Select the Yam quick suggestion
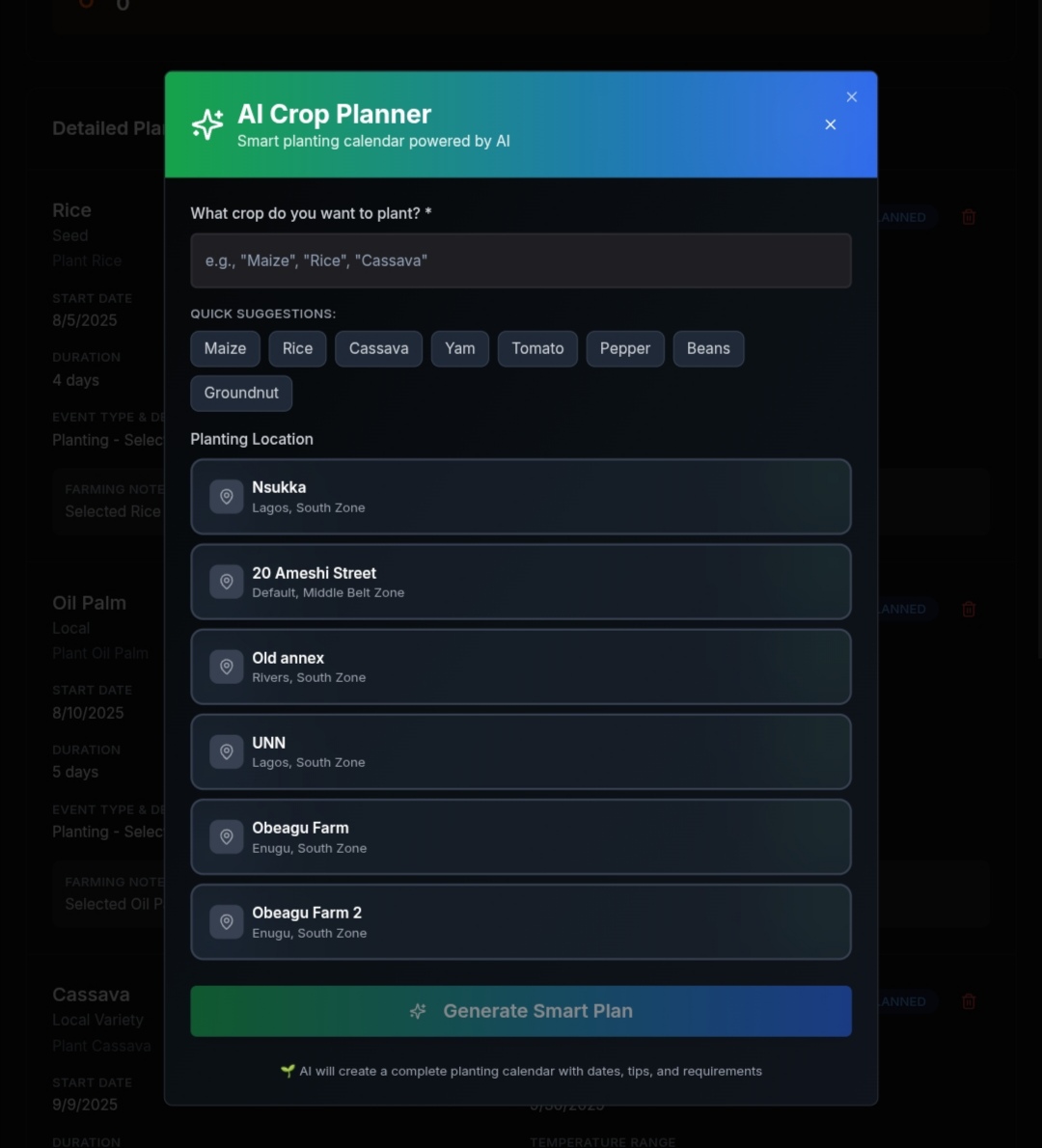This screenshot has height=1148, width=1042. [x=460, y=348]
